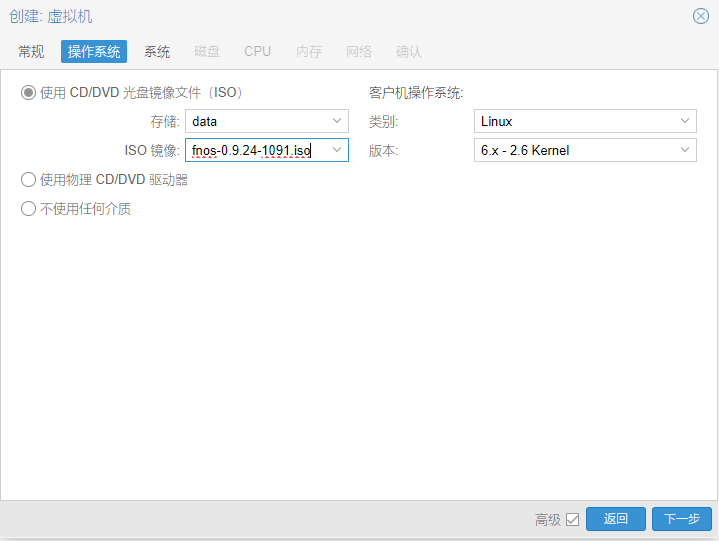Open the 系统 tab
Viewport: 719px width, 541px height.
point(157,52)
